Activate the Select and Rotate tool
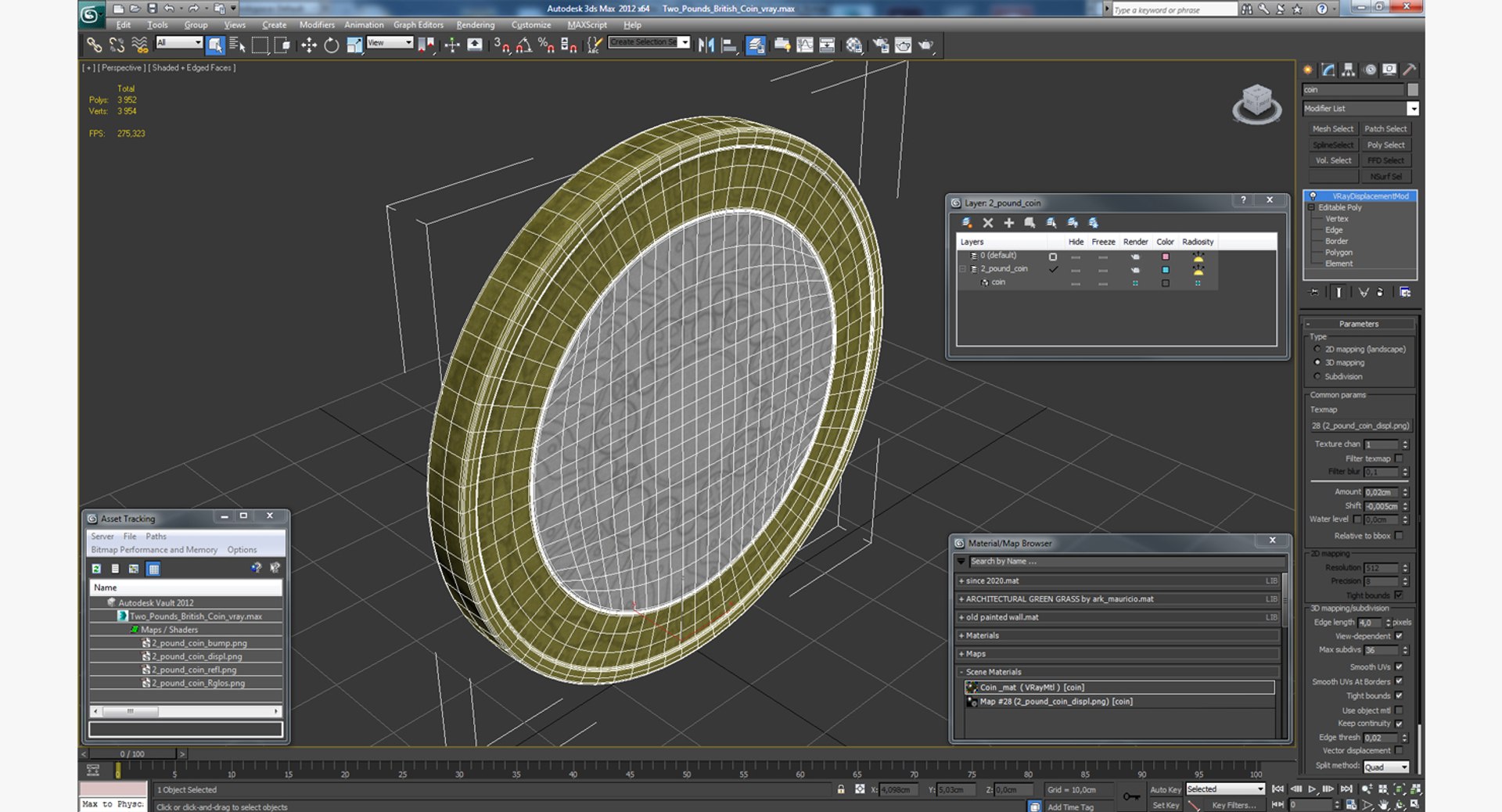 tap(332, 45)
